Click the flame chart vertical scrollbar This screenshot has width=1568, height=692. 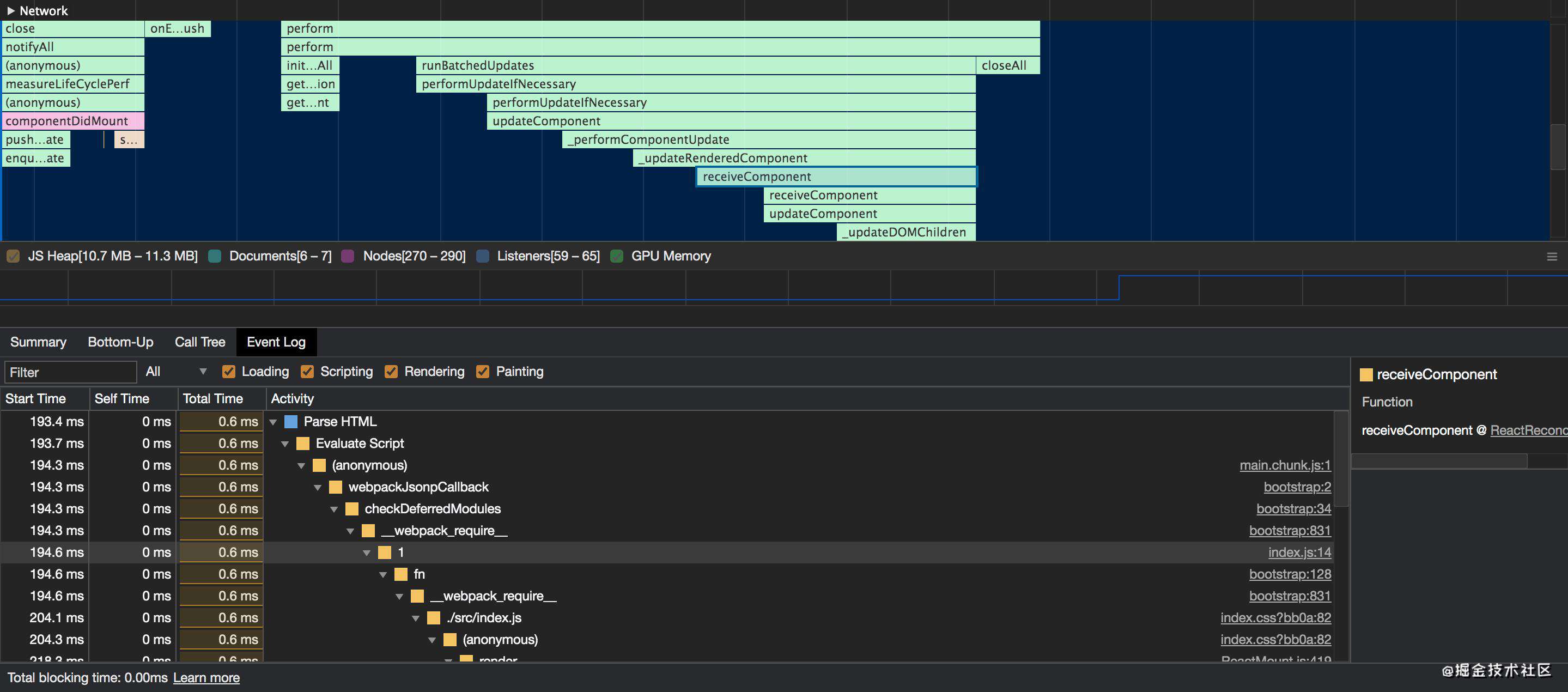pos(1558,146)
